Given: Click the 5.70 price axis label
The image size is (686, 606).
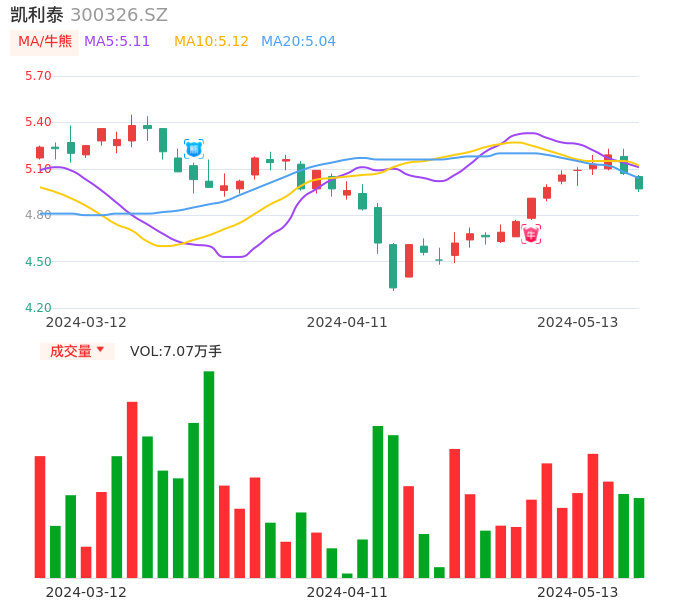Looking at the screenshot, I should coord(38,76).
